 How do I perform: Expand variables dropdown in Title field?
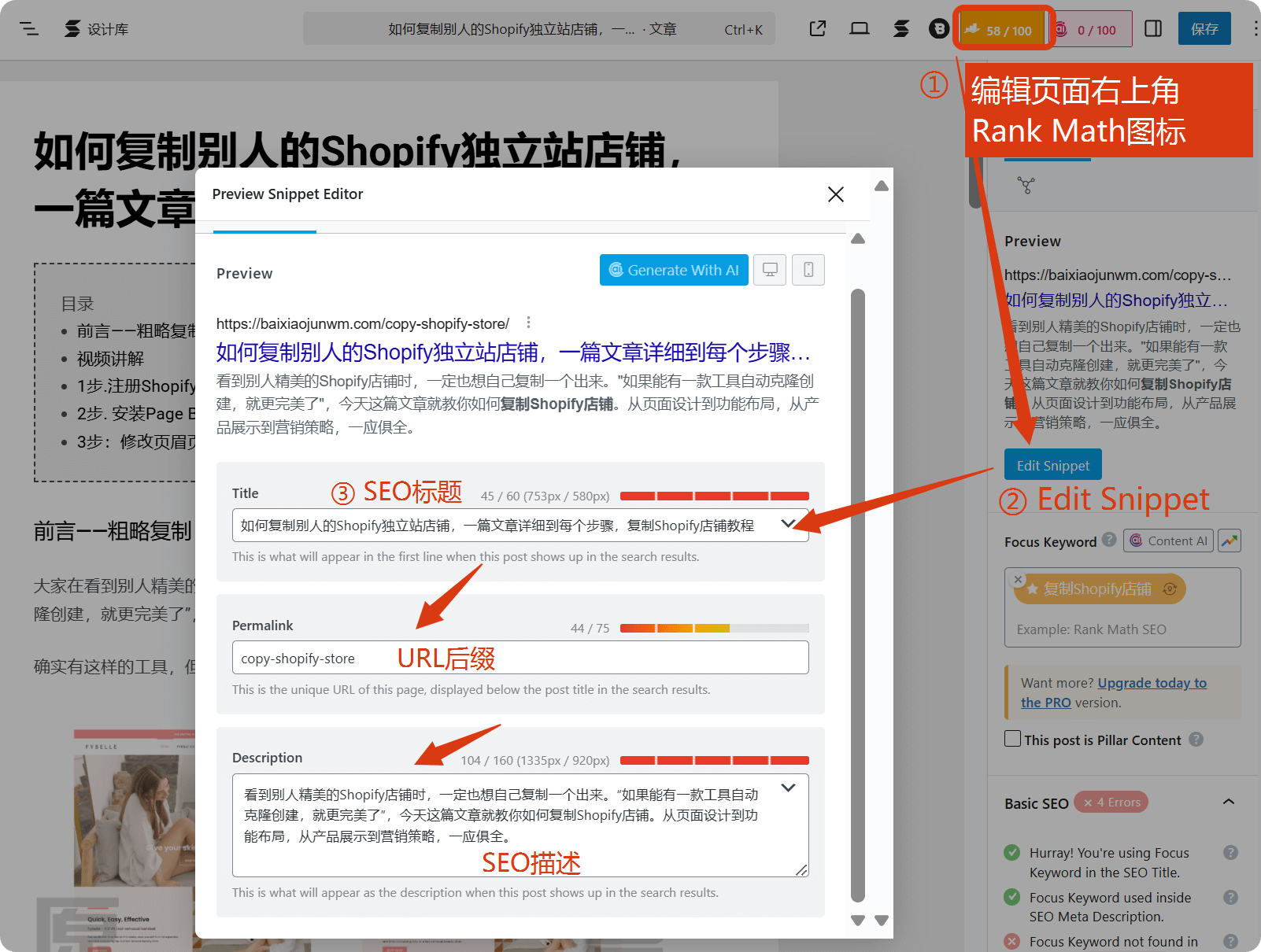coord(788,524)
